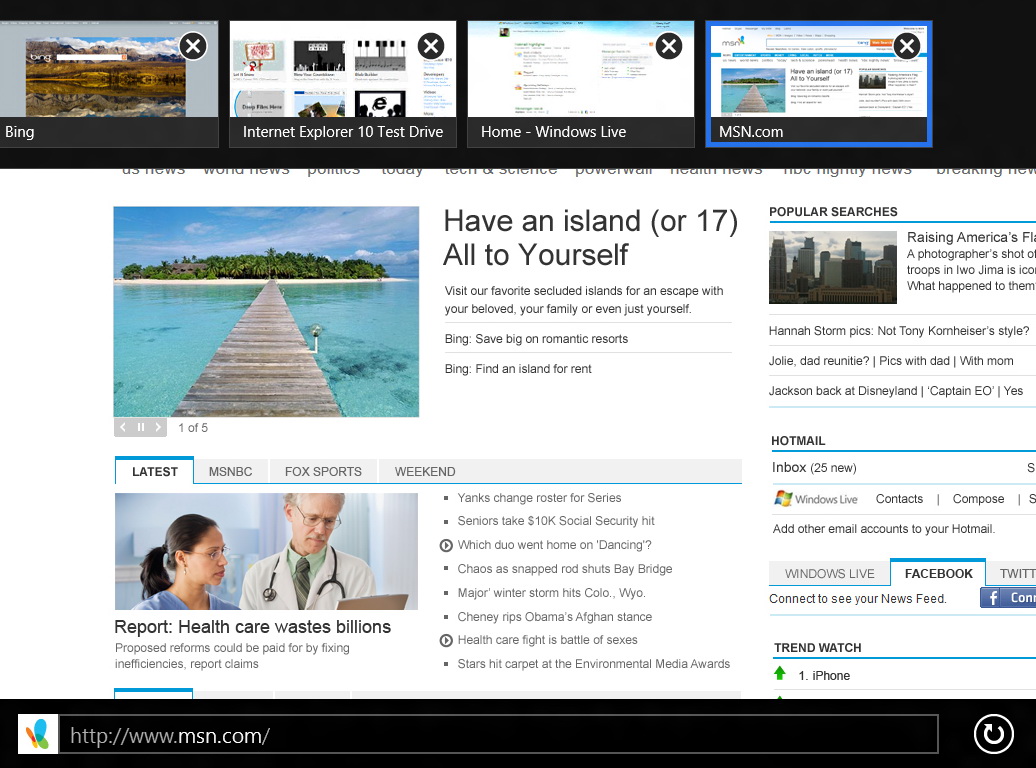The height and width of the screenshot is (768, 1036).
Task: Click the address bar with msn.com URL
Action: point(499,734)
